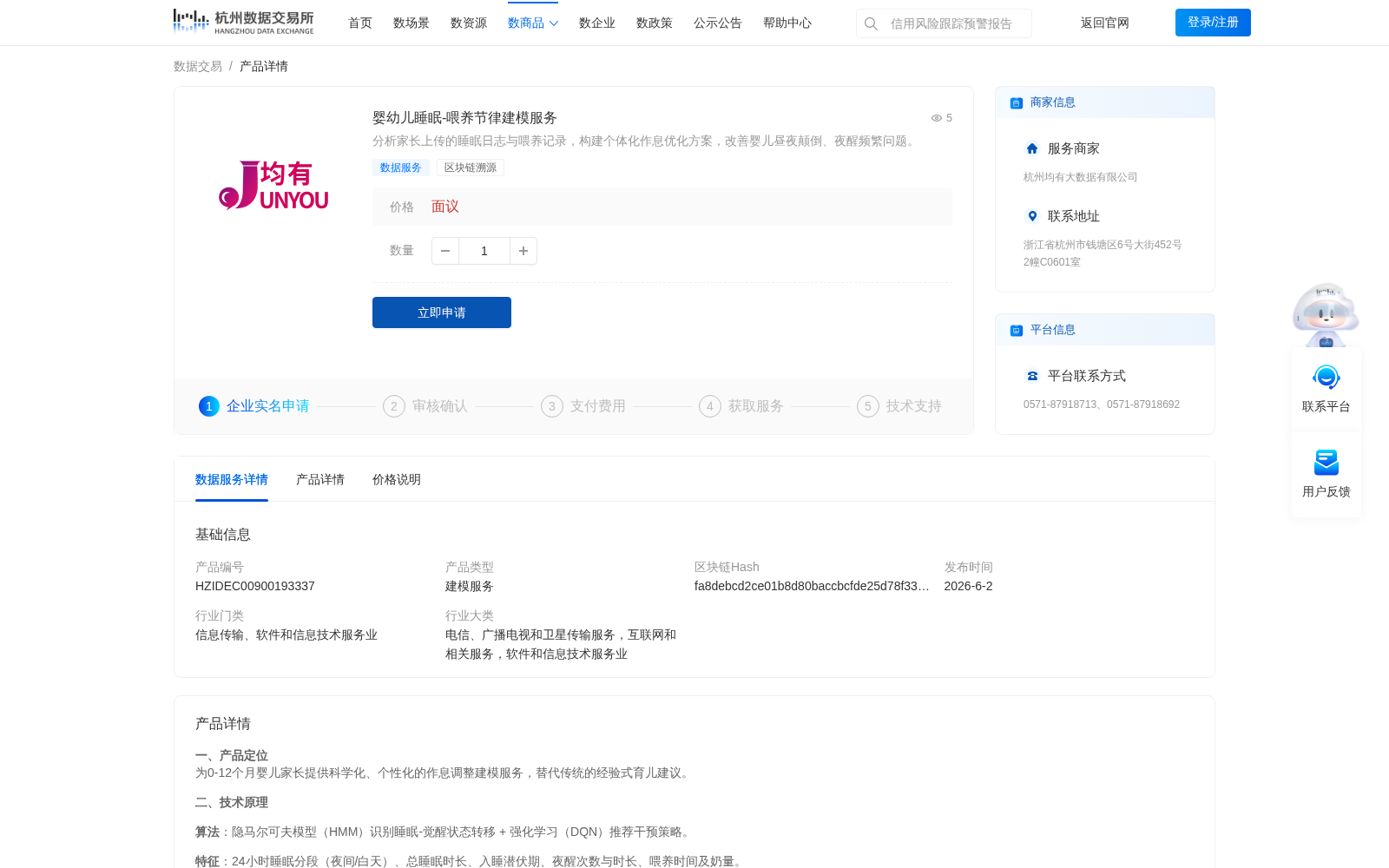Click the 二、技术原理 heading

click(x=232, y=802)
